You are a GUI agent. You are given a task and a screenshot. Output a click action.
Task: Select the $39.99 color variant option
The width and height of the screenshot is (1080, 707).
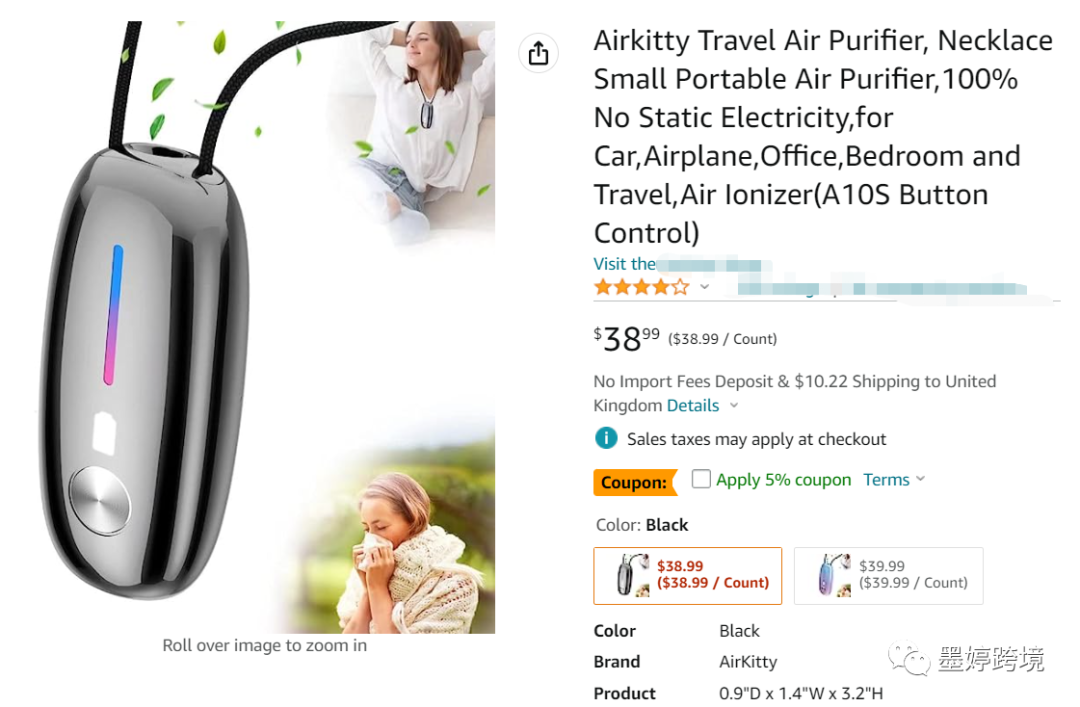click(x=889, y=576)
